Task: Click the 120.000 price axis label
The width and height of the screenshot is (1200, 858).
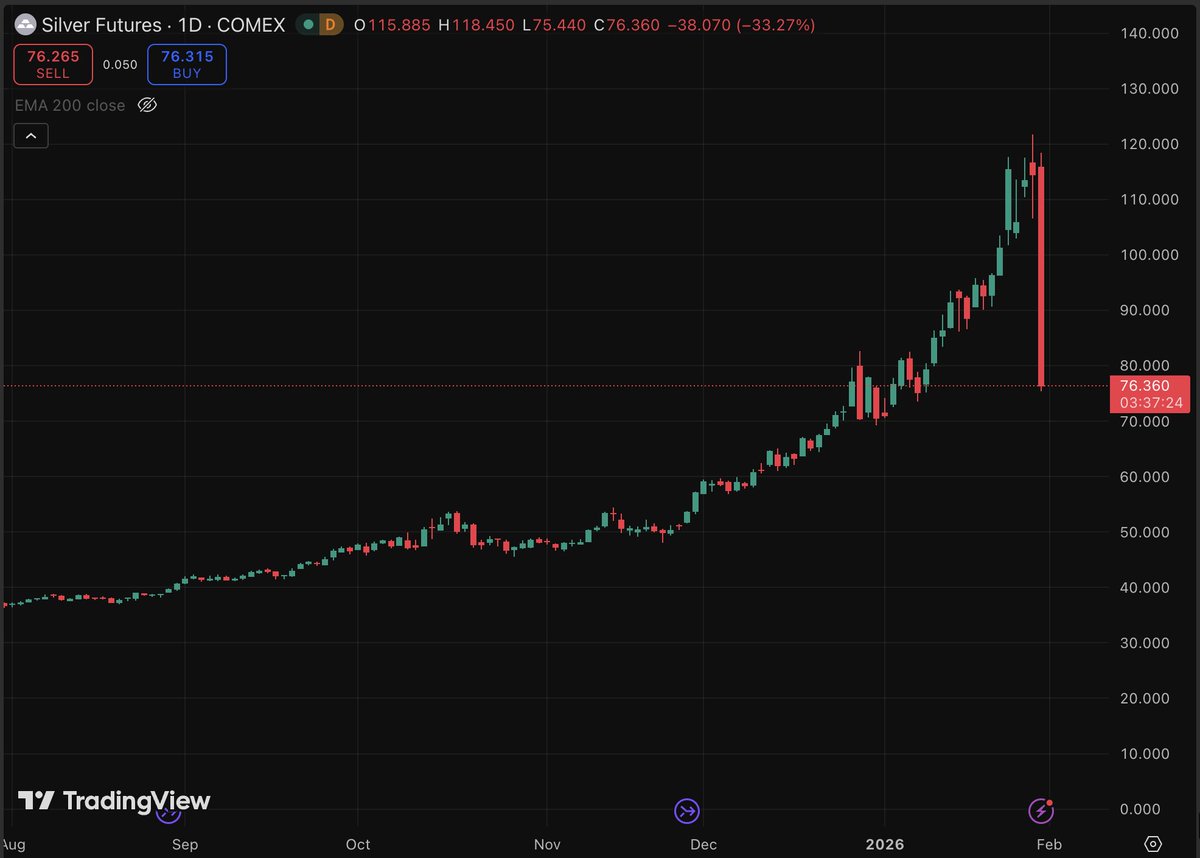Action: pos(1148,144)
